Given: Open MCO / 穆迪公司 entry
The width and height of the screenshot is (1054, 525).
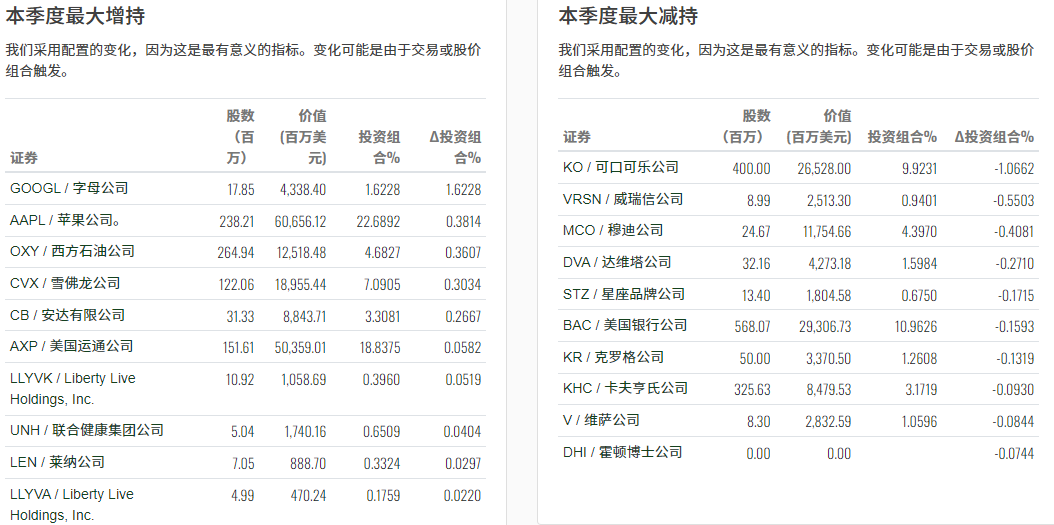Looking at the screenshot, I should pyautogui.click(x=612, y=230).
